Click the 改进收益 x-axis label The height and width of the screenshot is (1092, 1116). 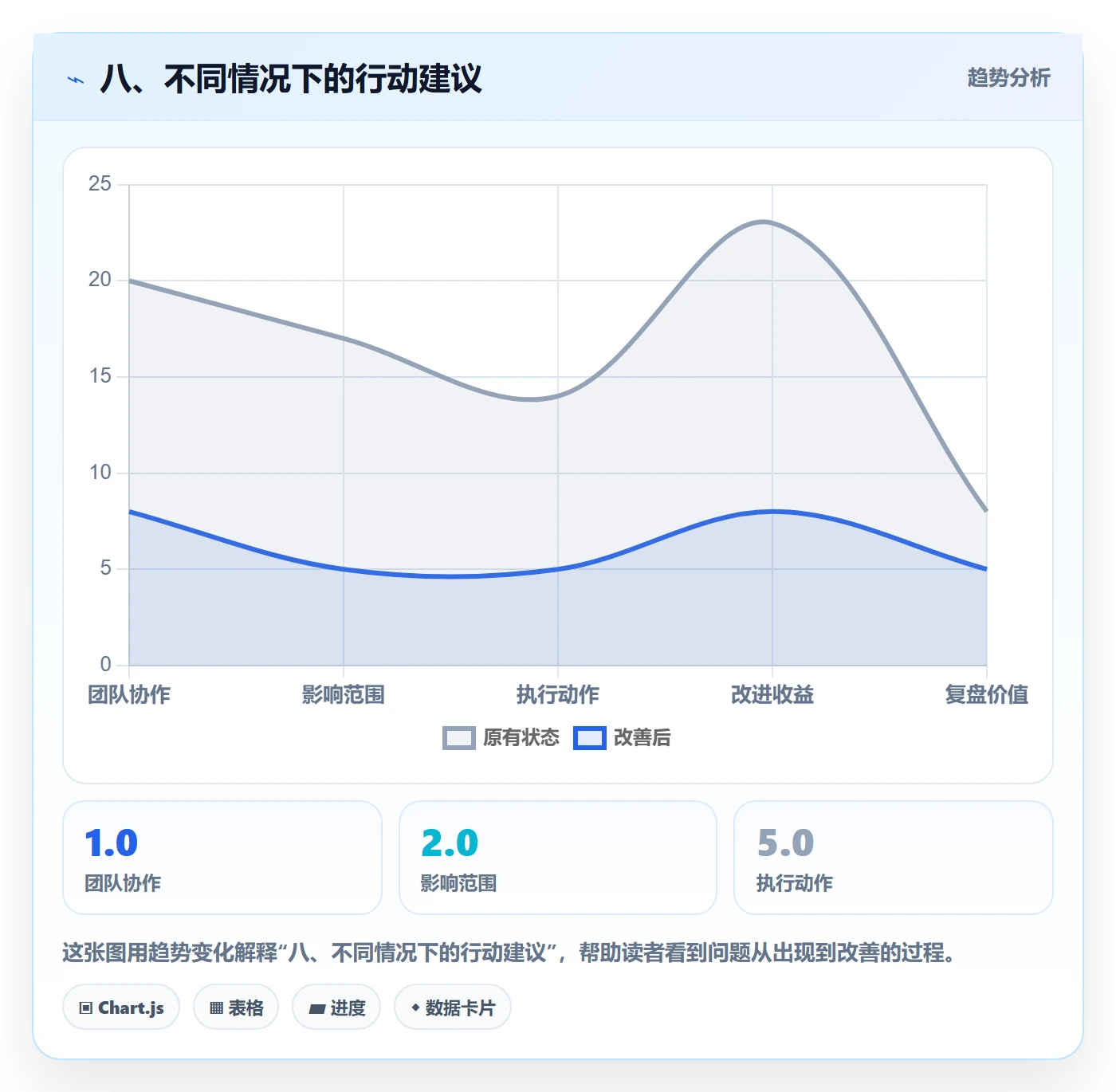pyautogui.click(x=772, y=694)
